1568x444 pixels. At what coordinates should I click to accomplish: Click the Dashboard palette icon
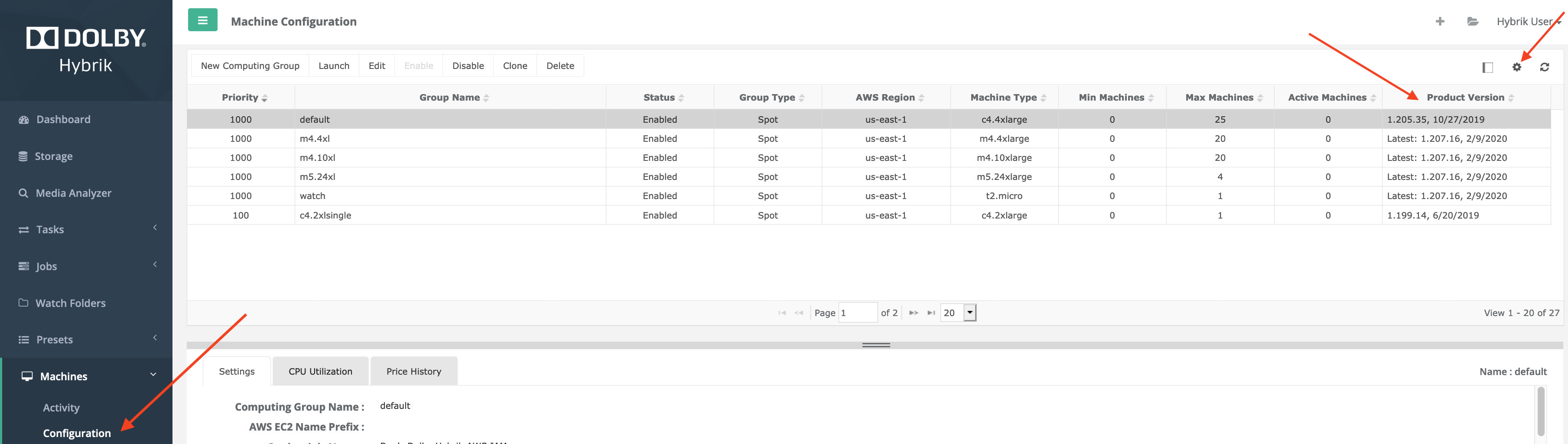pos(24,120)
